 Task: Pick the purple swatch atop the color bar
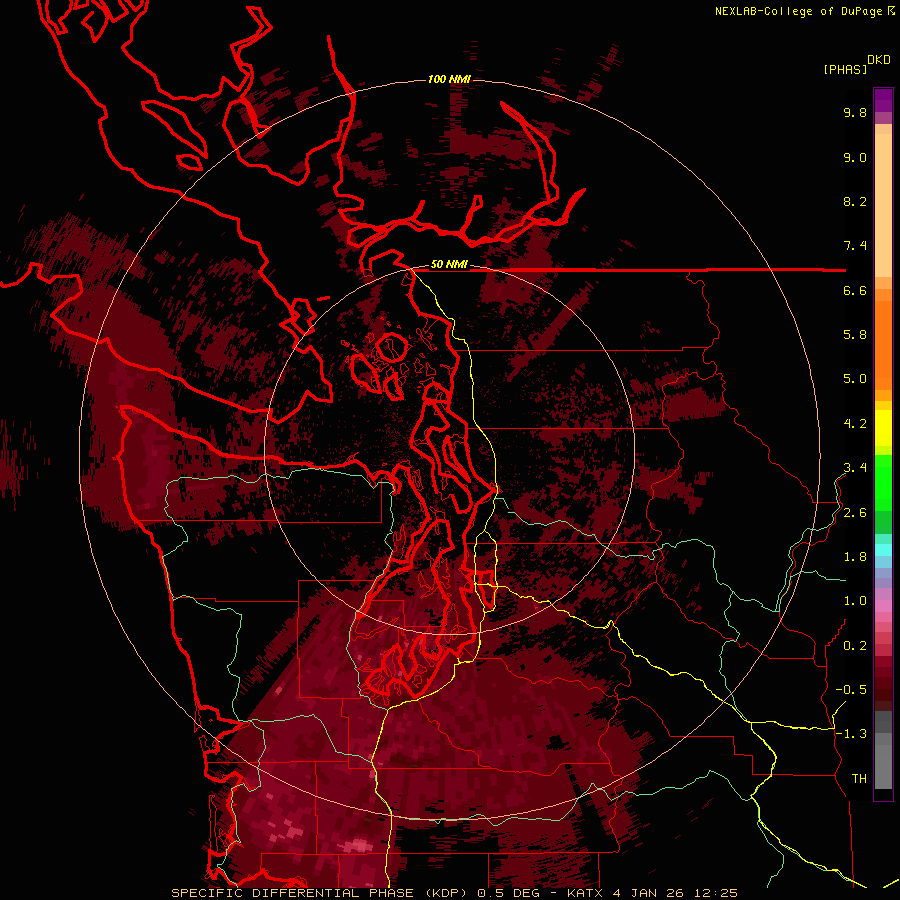pyautogui.click(x=883, y=100)
